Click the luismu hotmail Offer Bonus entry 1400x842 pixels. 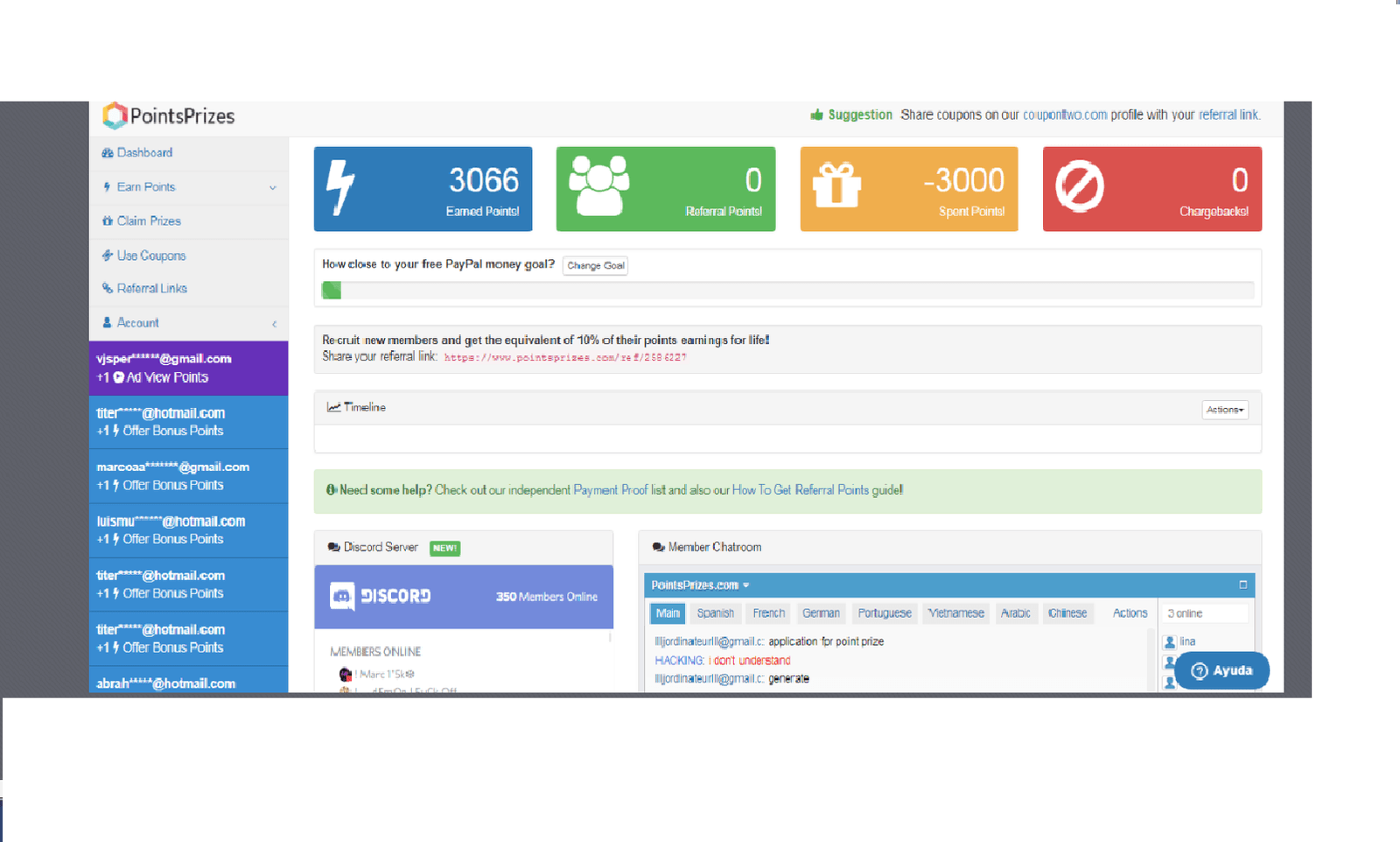pos(189,530)
